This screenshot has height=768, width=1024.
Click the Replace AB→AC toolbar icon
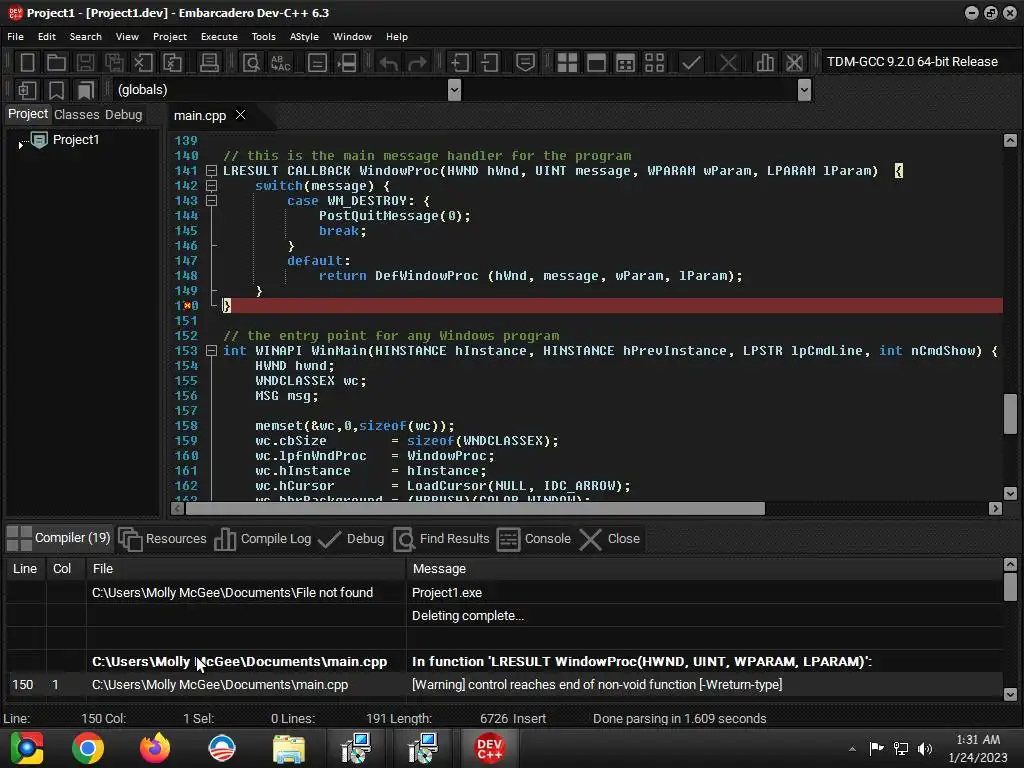click(281, 63)
